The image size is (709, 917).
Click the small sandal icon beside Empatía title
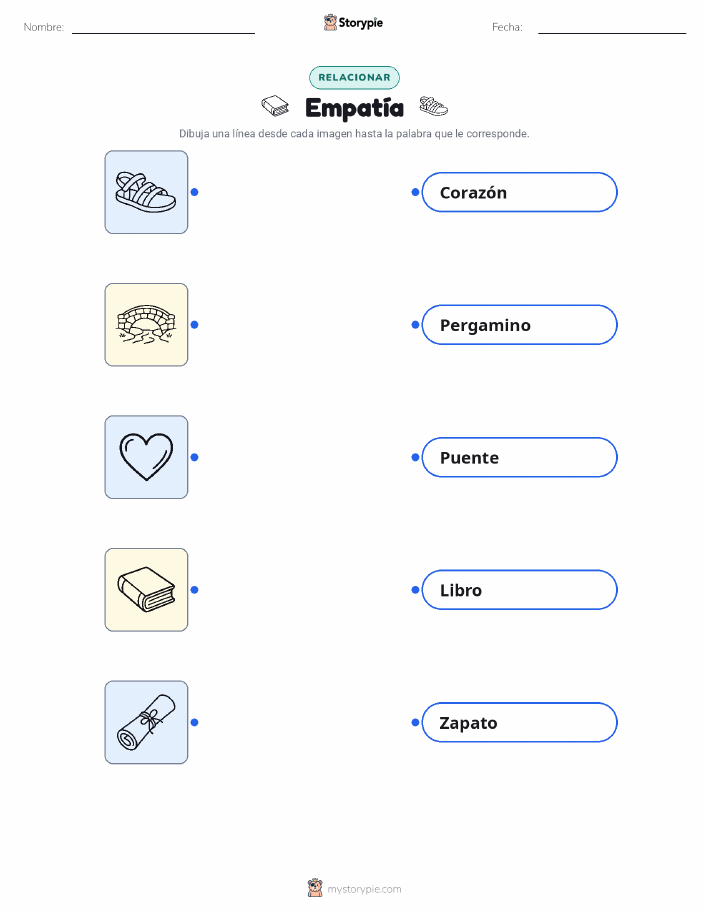tap(433, 106)
